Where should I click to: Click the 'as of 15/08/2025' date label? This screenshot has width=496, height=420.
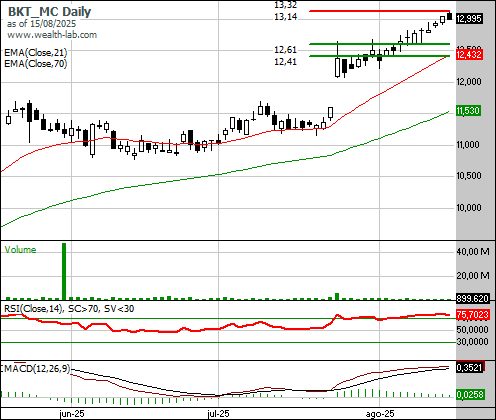pos(41,24)
